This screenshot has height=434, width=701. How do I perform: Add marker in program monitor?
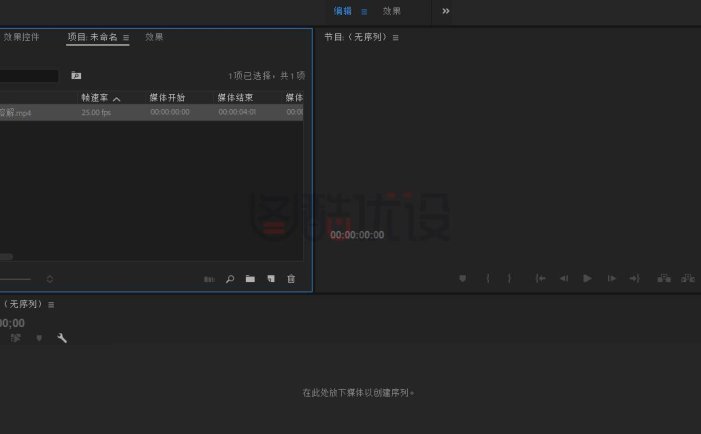pyautogui.click(x=463, y=278)
